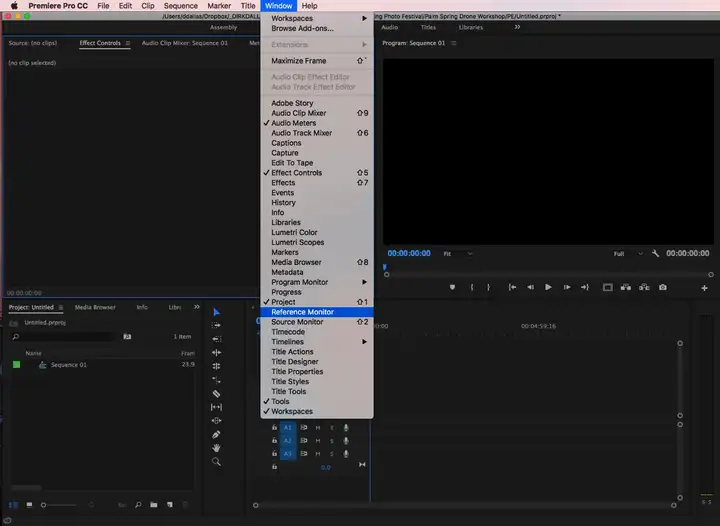Select the Slide tool
Viewport: 720px width, 526px height.
pyautogui.click(x=216, y=420)
